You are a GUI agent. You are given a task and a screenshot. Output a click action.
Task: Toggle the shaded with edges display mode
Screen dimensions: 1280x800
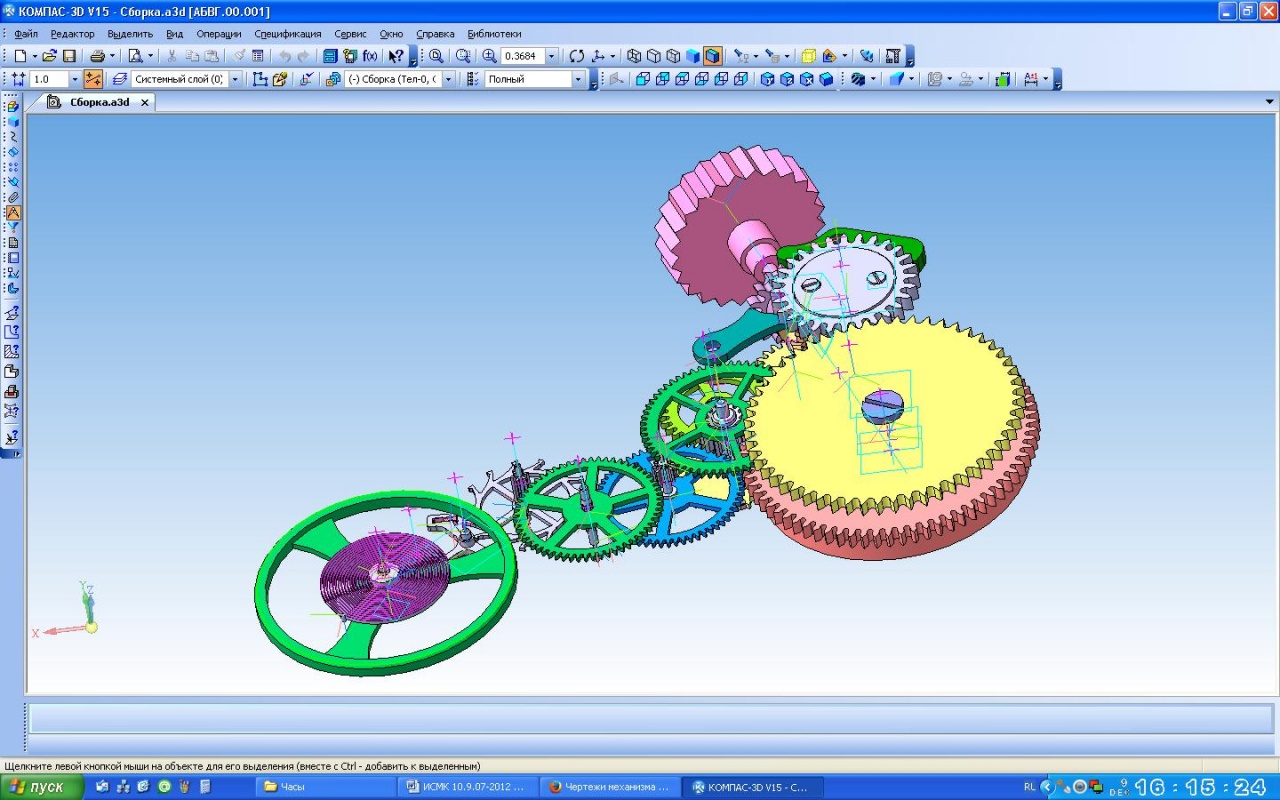(x=712, y=56)
